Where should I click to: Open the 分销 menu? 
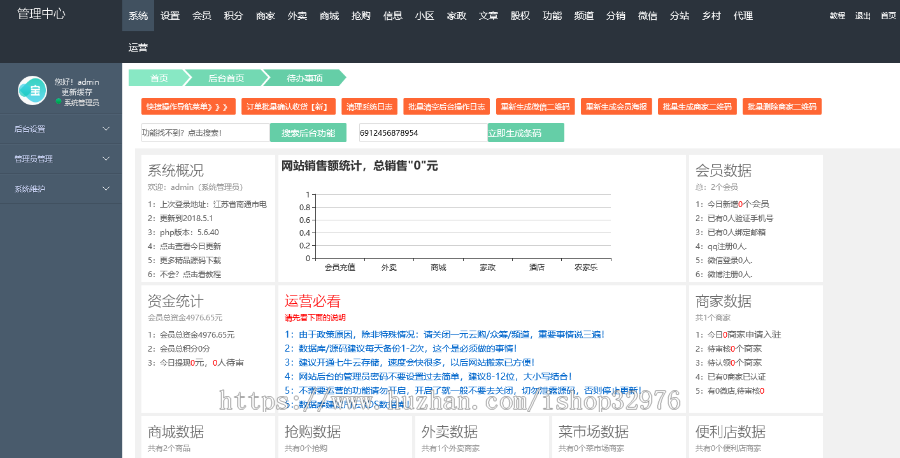(x=615, y=15)
